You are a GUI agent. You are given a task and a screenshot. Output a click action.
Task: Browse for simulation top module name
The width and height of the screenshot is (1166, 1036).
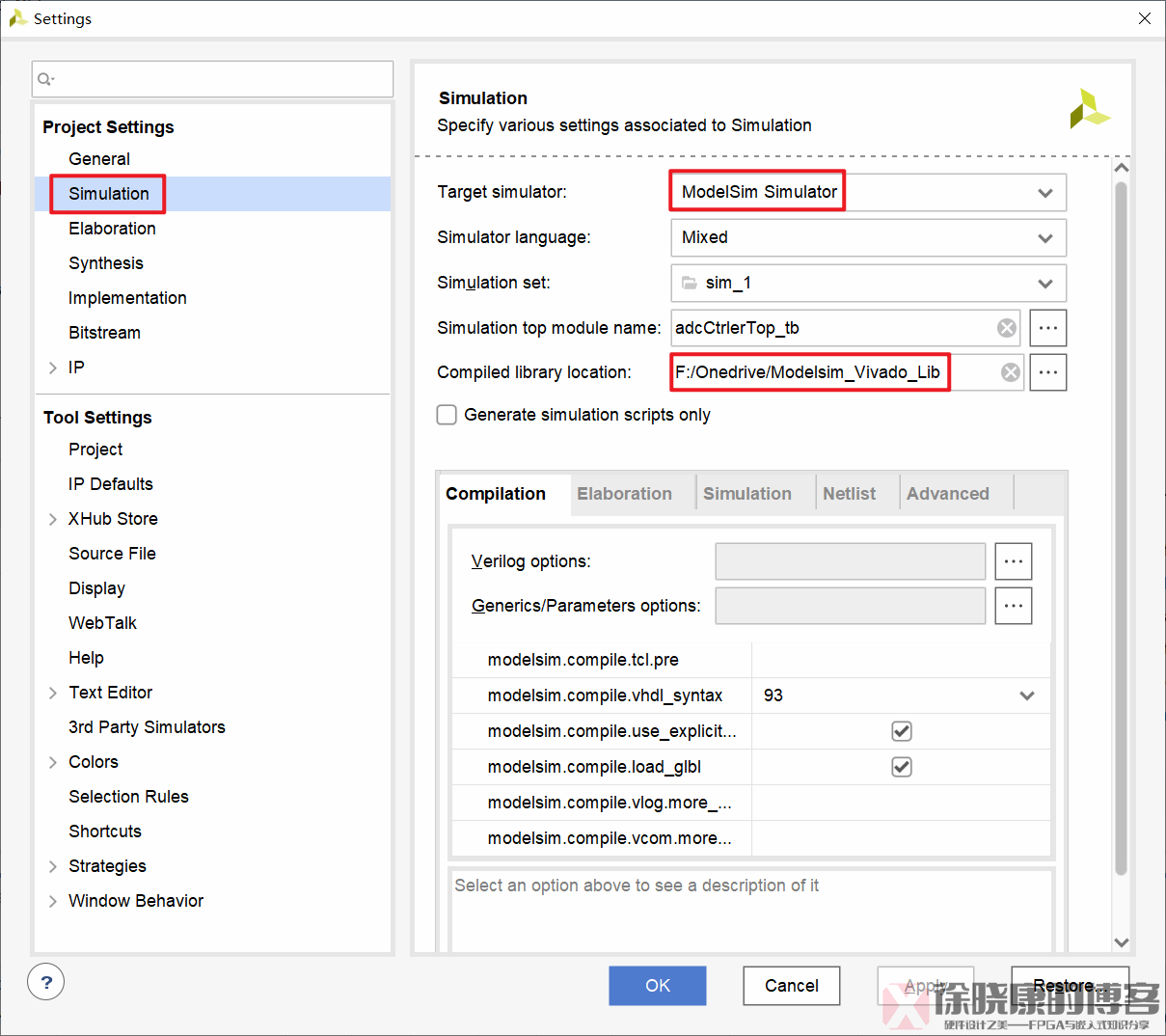click(x=1048, y=328)
